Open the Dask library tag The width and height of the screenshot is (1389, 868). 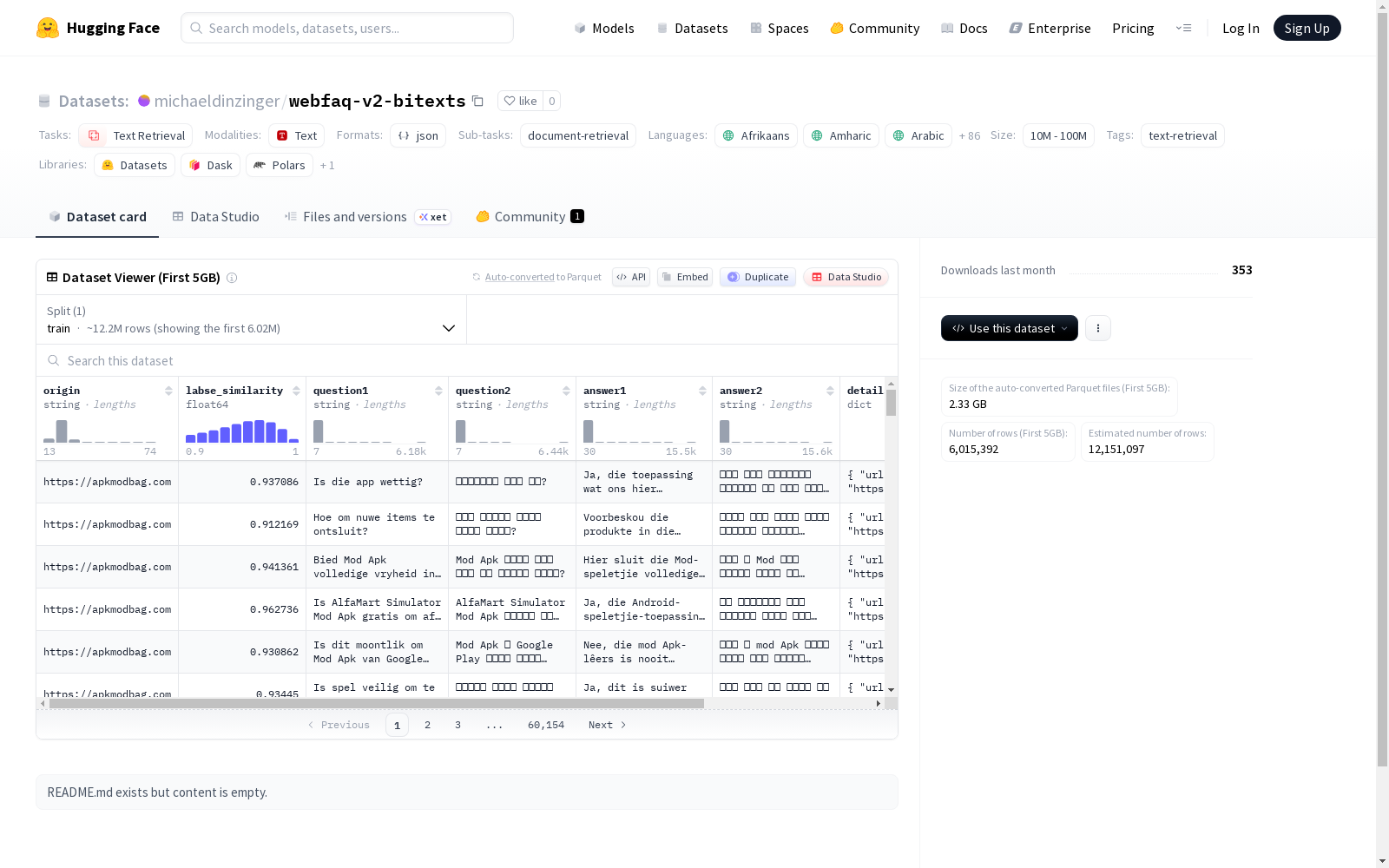coord(210,165)
